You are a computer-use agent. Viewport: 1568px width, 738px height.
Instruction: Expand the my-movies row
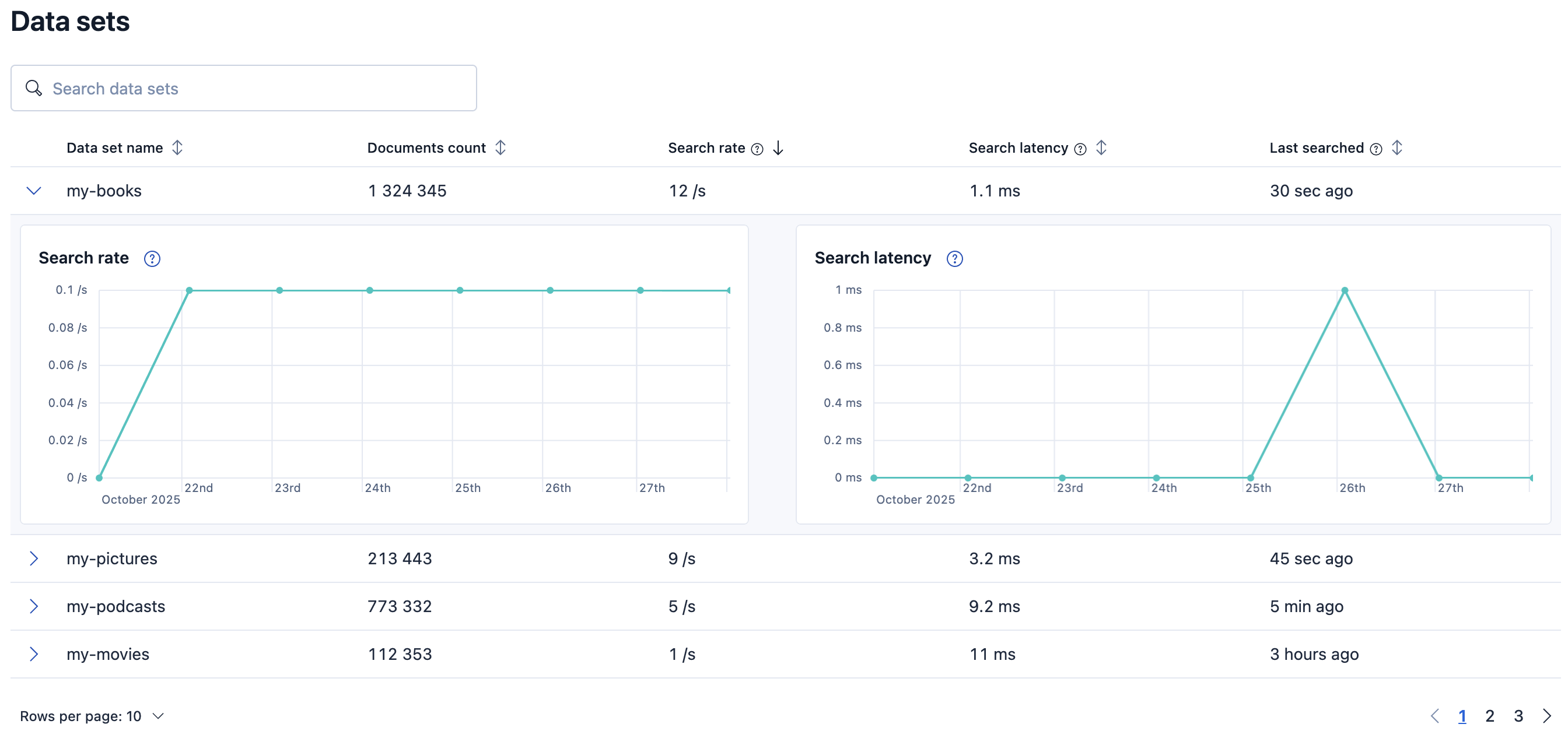point(33,654)
